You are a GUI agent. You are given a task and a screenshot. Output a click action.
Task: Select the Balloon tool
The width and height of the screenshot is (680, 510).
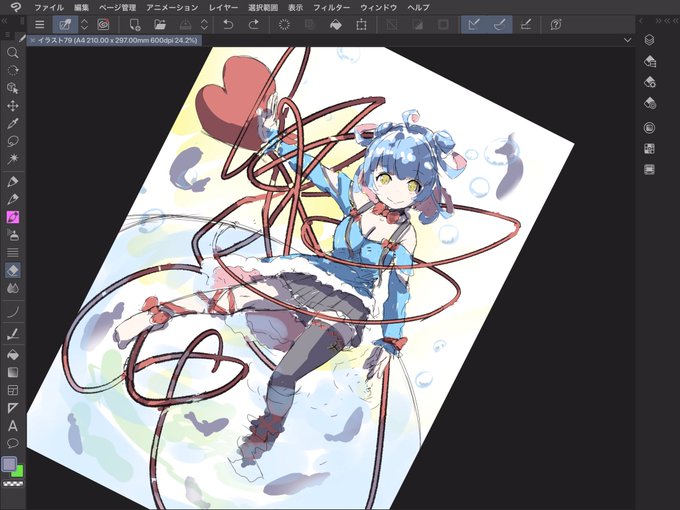13,443
